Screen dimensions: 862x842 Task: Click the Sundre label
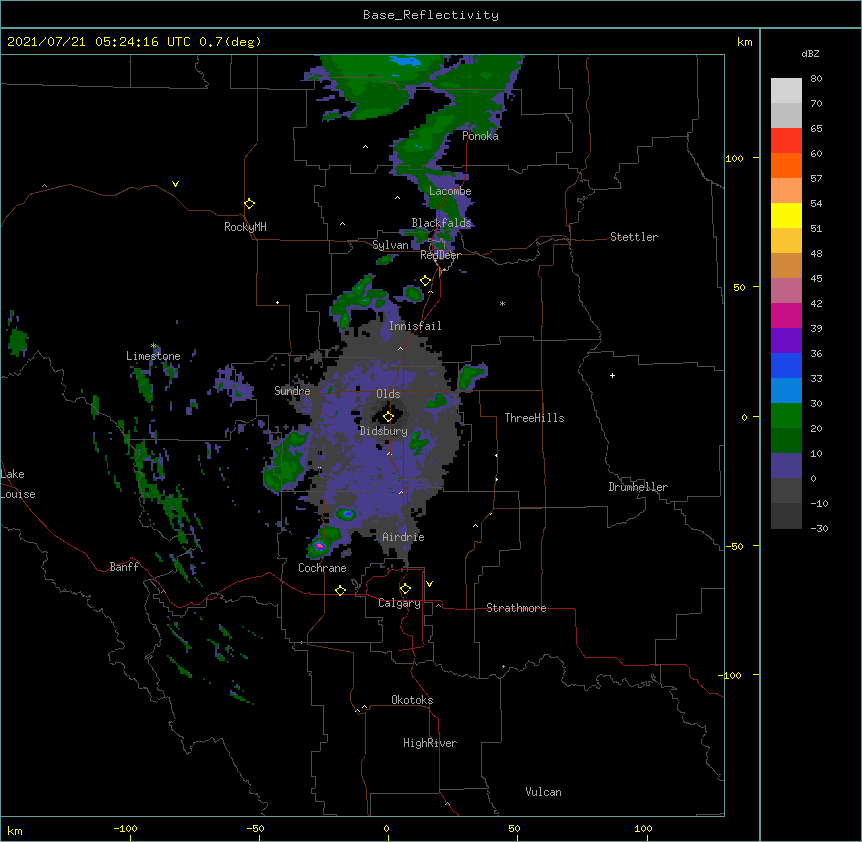click(292, 391)
